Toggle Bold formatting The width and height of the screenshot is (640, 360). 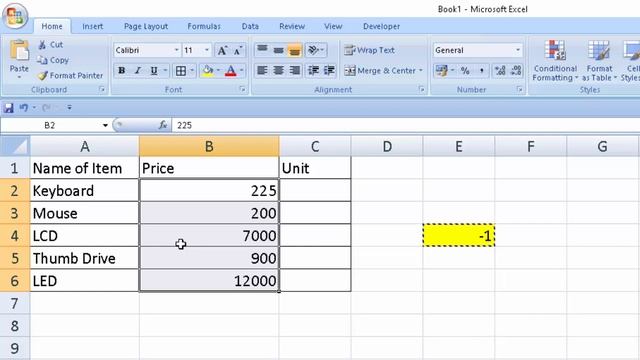click(121, 71)
